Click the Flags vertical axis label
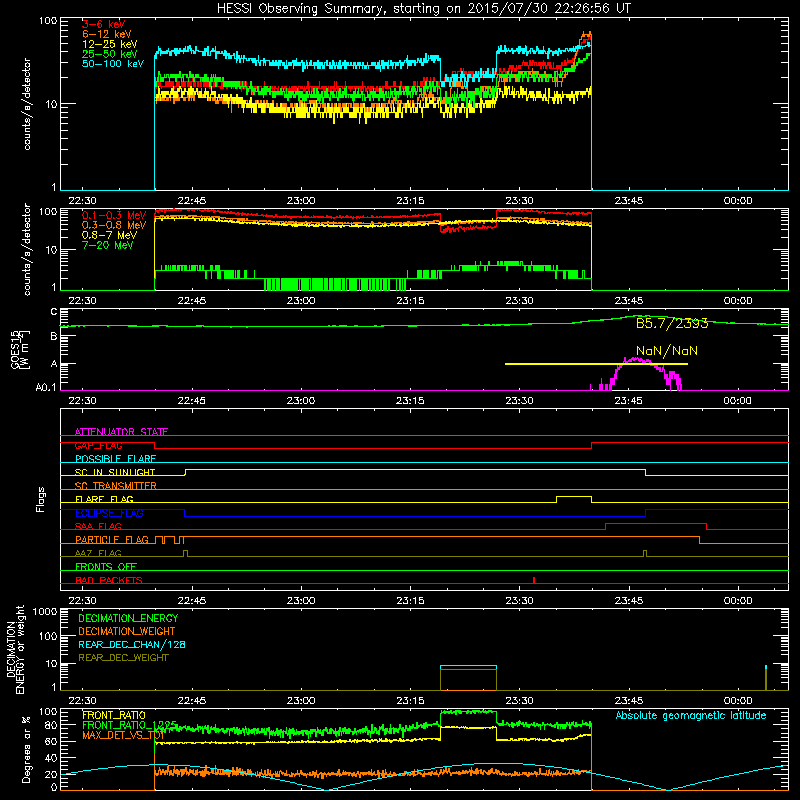Screen dimensions: 800x800 (x=41, y=499)
